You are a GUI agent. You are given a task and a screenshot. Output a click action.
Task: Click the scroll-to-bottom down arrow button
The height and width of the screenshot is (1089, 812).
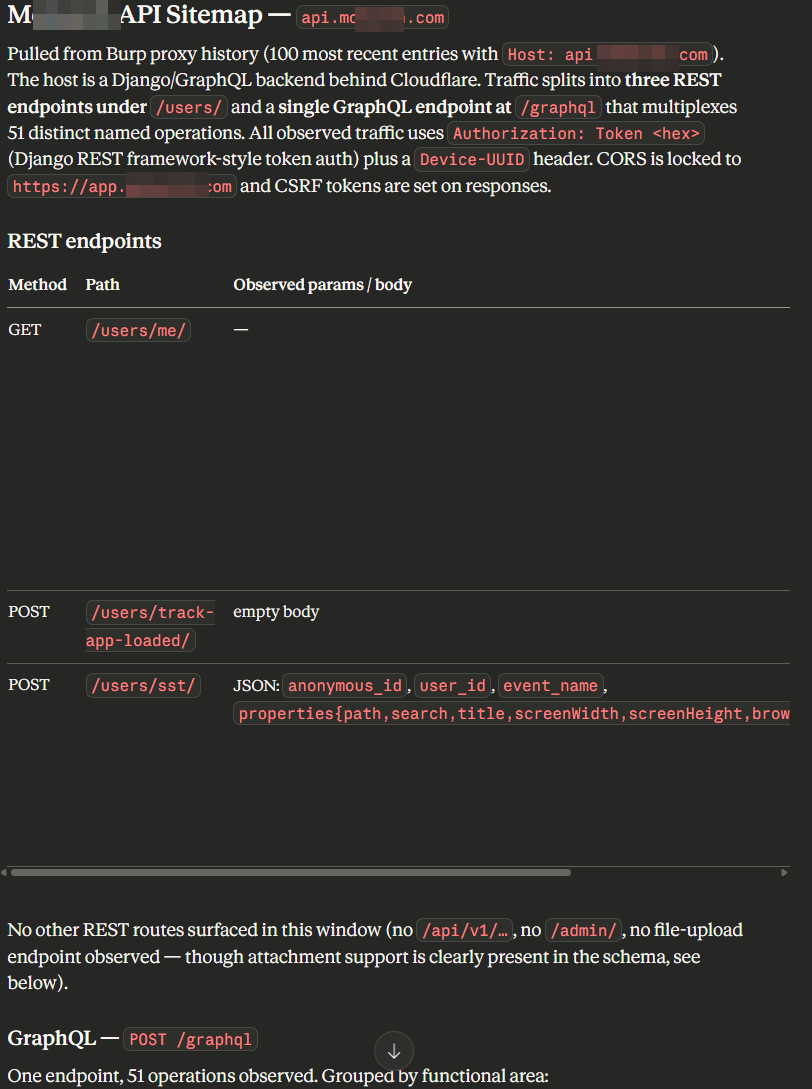tap(393, 1051)
